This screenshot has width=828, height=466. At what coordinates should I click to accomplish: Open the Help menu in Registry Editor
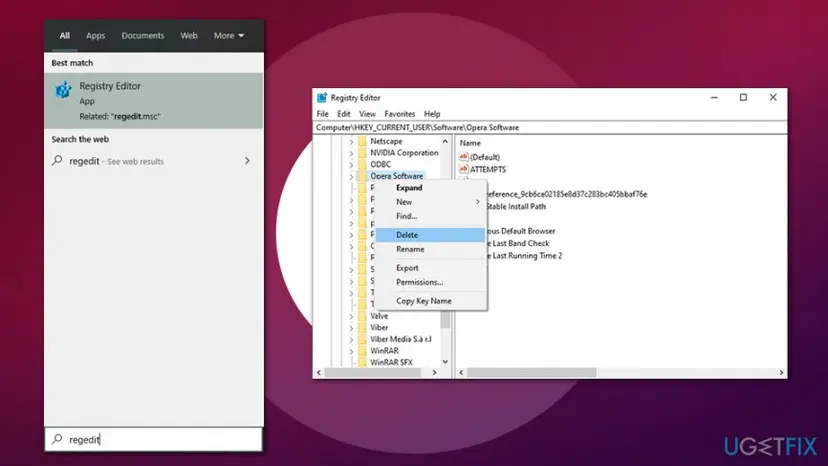click(x=432, y=114)
